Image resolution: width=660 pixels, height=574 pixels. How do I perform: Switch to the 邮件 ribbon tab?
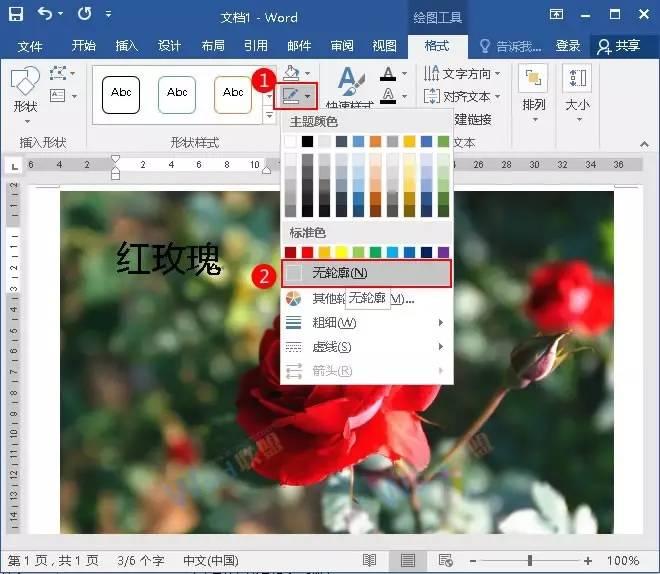point(299,45)
